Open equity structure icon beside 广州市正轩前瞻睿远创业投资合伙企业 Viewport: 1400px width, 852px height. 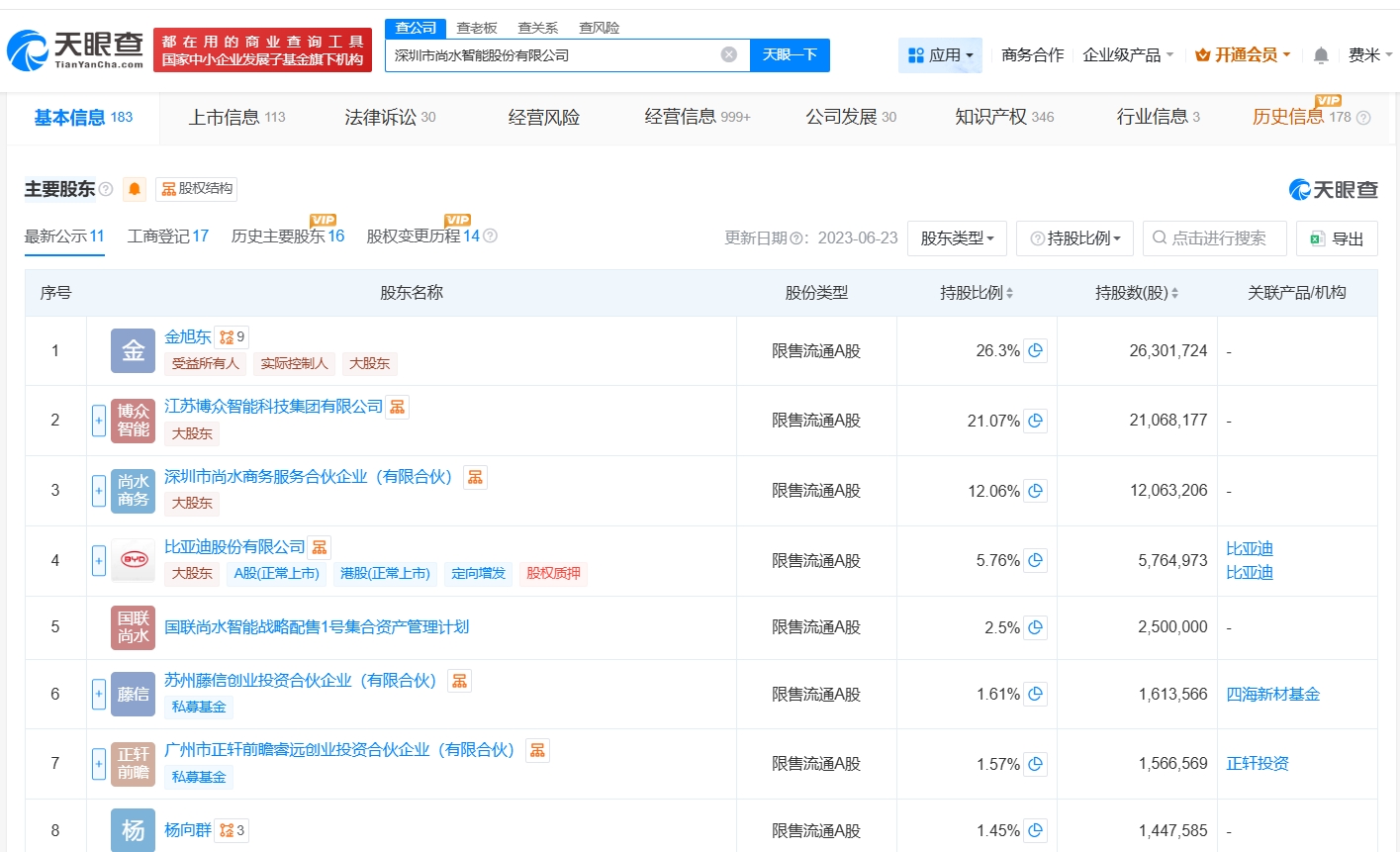pos(537,750)
